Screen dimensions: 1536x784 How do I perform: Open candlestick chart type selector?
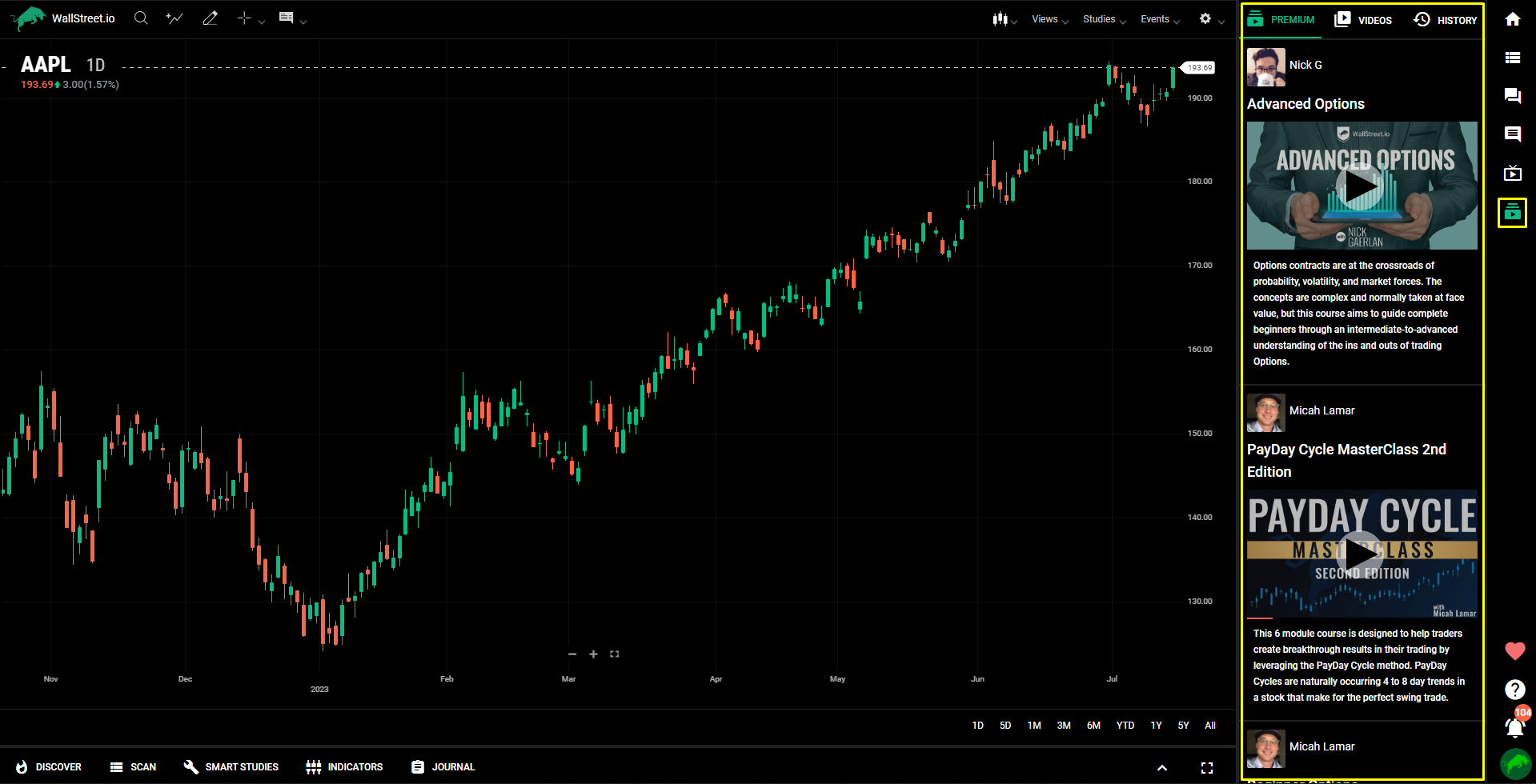coord(1000,18)
